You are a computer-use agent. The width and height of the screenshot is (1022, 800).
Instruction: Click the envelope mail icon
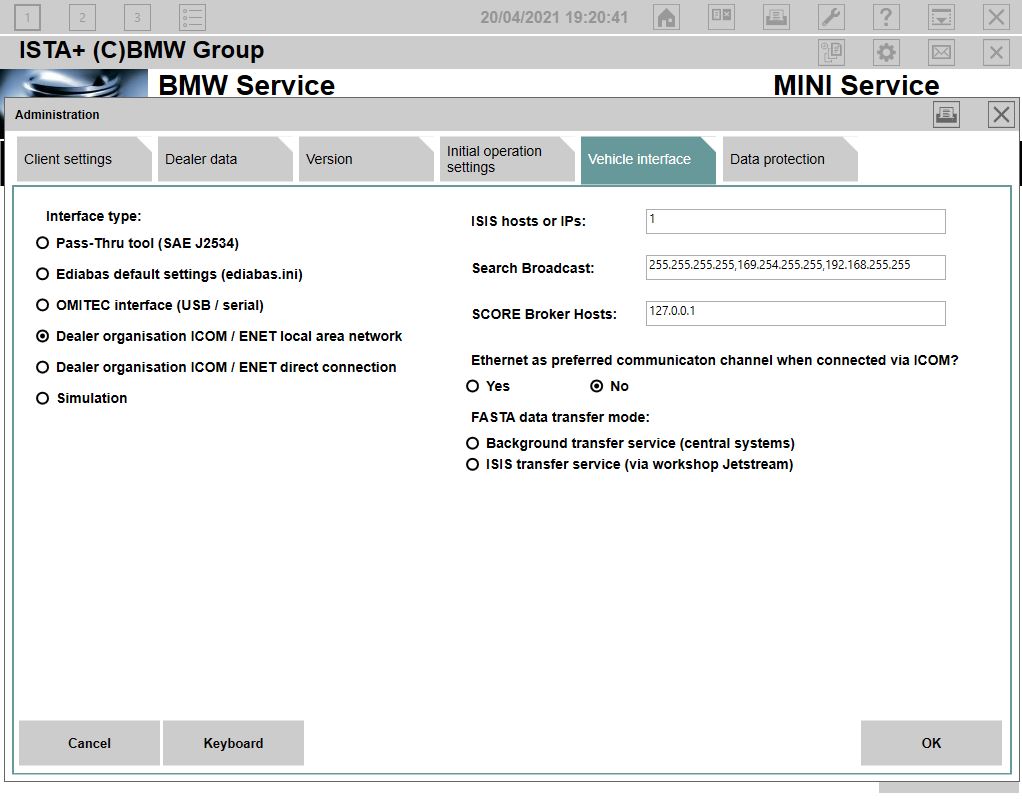[941, 52]
